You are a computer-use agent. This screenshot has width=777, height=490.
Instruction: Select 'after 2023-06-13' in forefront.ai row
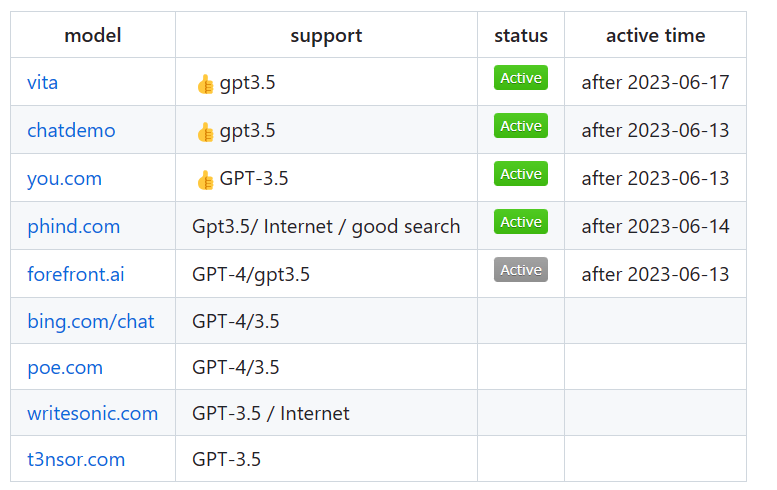pos(655,274)
